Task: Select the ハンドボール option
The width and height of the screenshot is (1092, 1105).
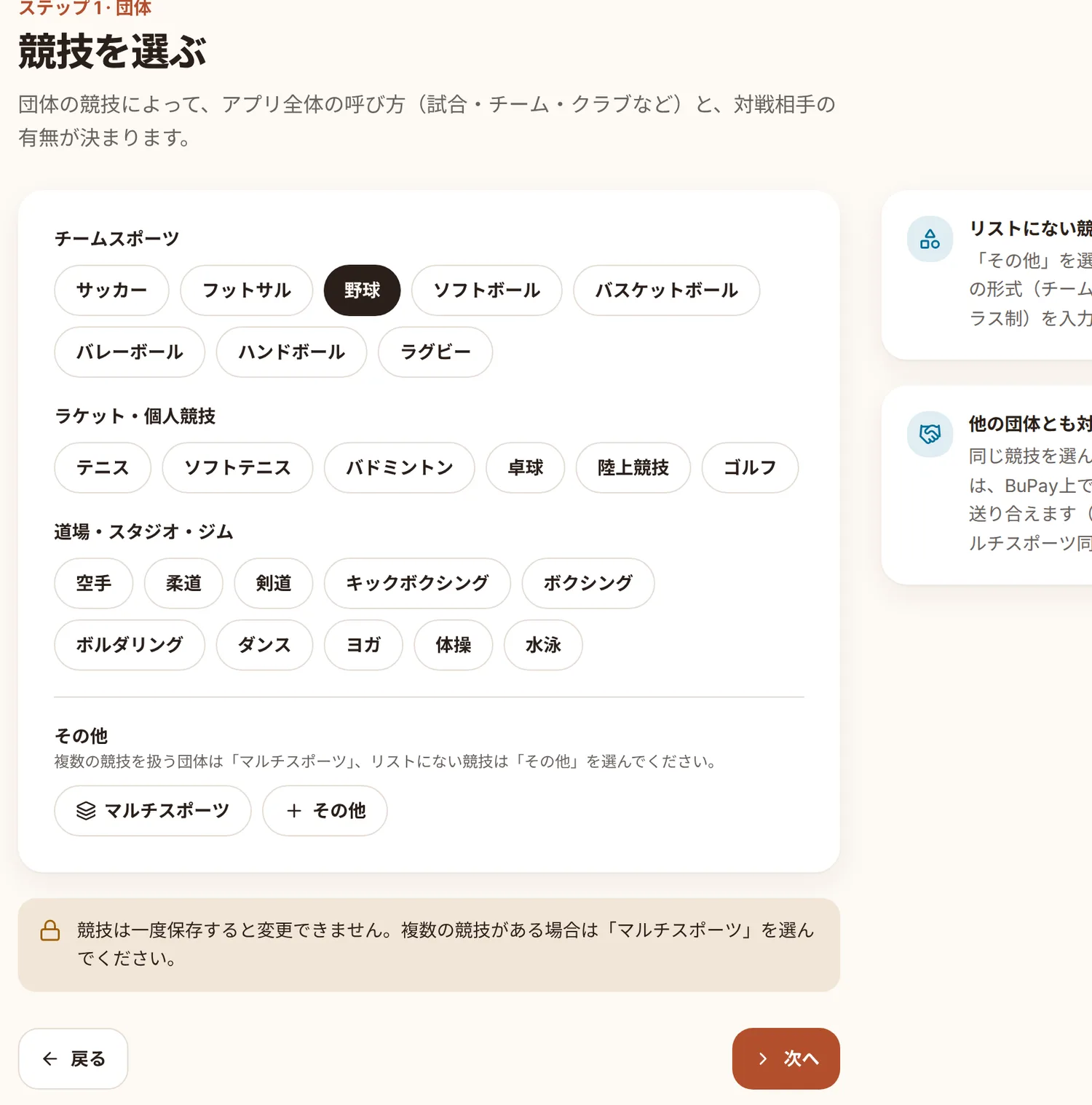Action: [292, 352]
